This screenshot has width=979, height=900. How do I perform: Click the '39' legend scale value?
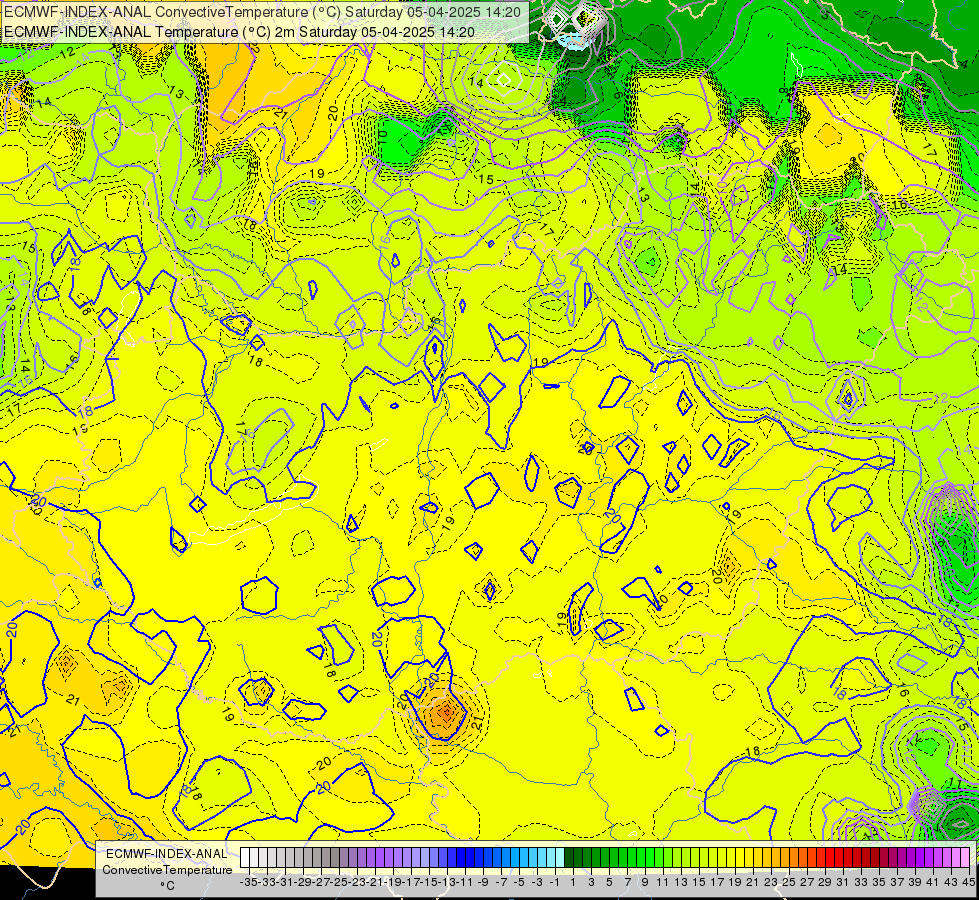pos(914,883)
